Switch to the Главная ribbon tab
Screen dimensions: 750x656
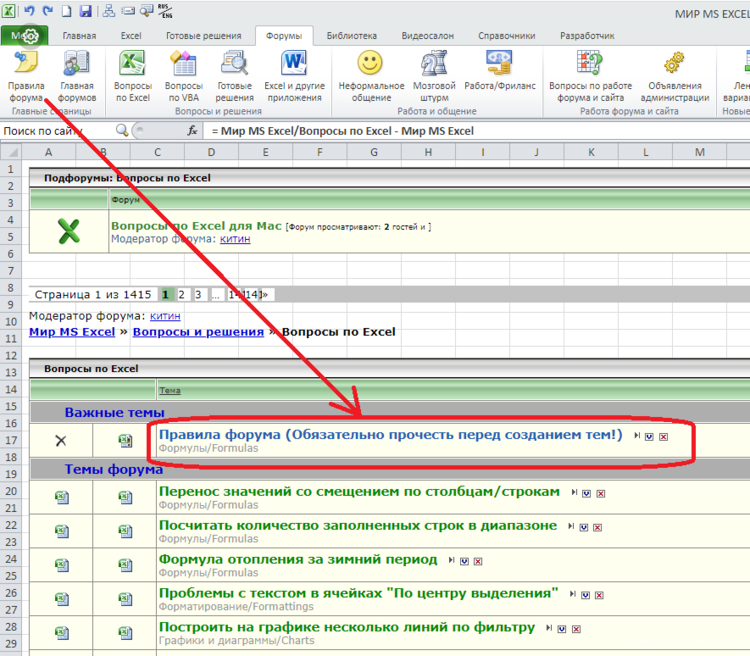coord(79,36)
